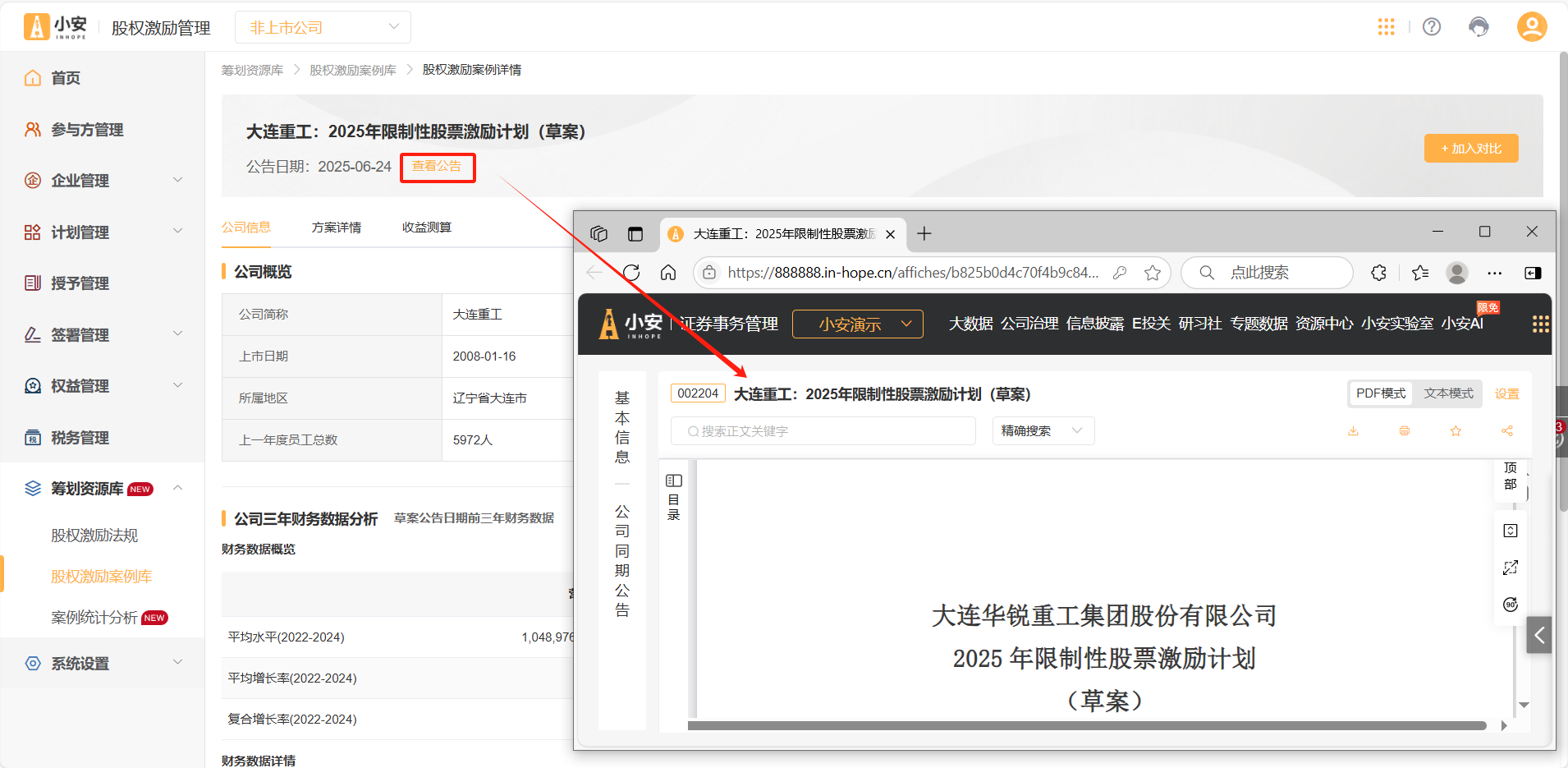
Task: Expand the 系统设置 sidebar menu
Action: coord(102,664)
